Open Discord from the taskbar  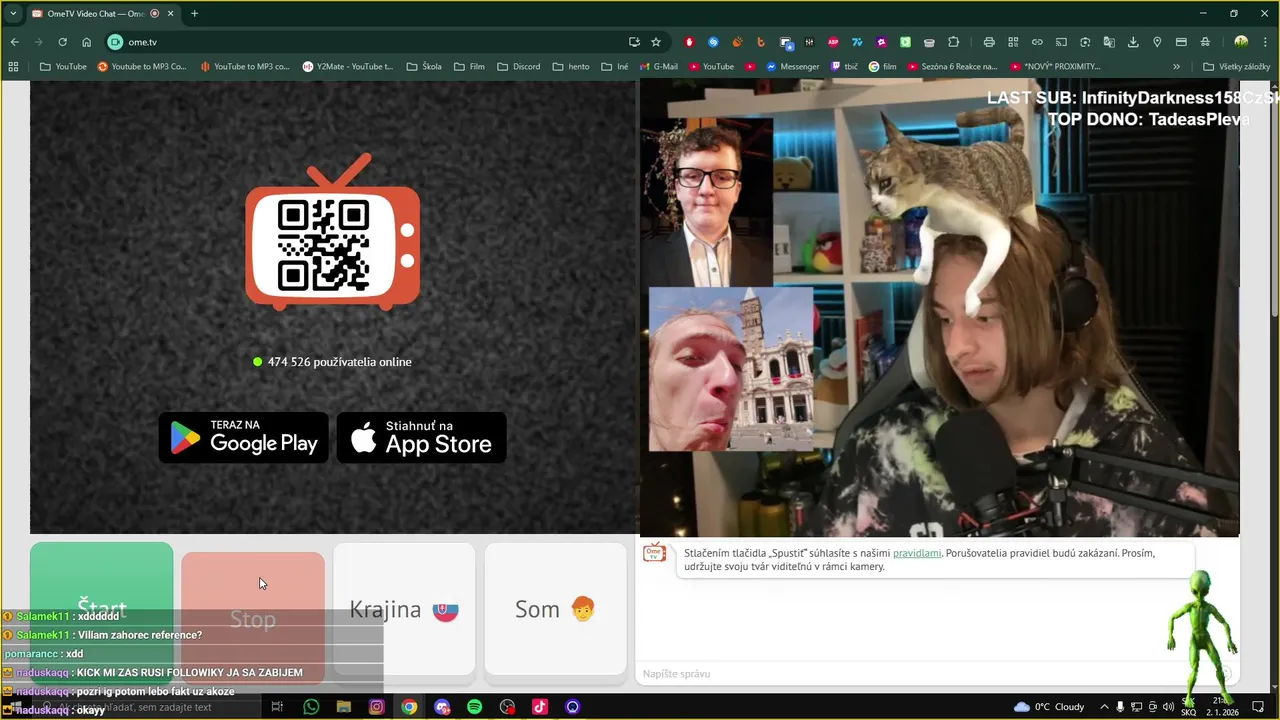(442, 707)
